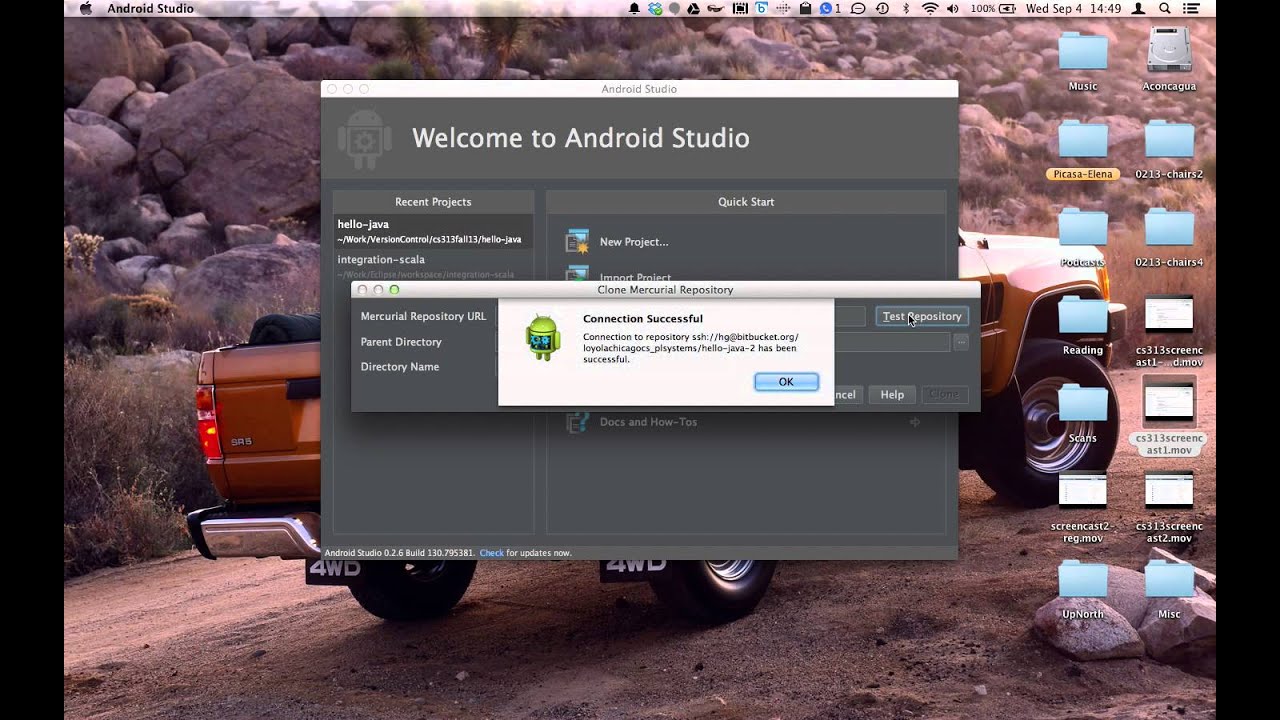The image size is (1280, 720).
Task: Click the Dropbox icon in menu bar
Action: 654,9
